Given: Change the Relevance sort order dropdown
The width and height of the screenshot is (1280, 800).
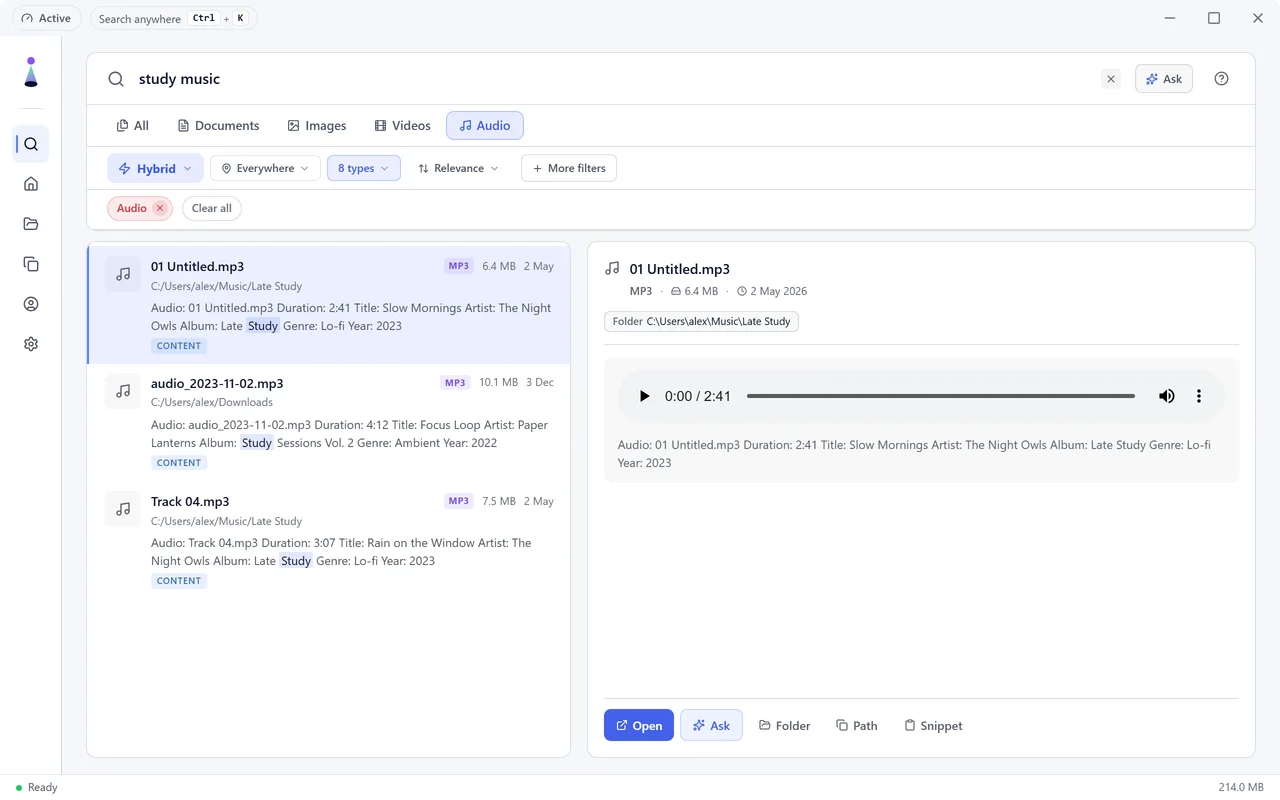Looking at the screenshot, I should click(458, 168).
